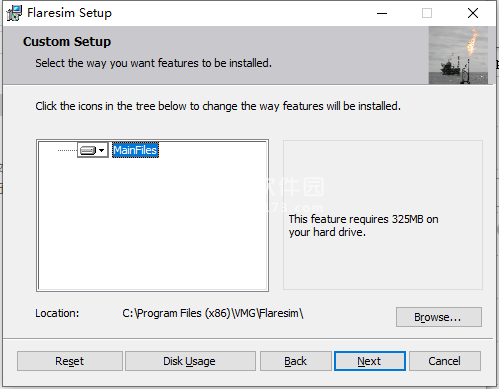
Task: Click the install path C:\Program Files (x86)\VMG\Flaresim\
Action: click(x=213, y=313)
